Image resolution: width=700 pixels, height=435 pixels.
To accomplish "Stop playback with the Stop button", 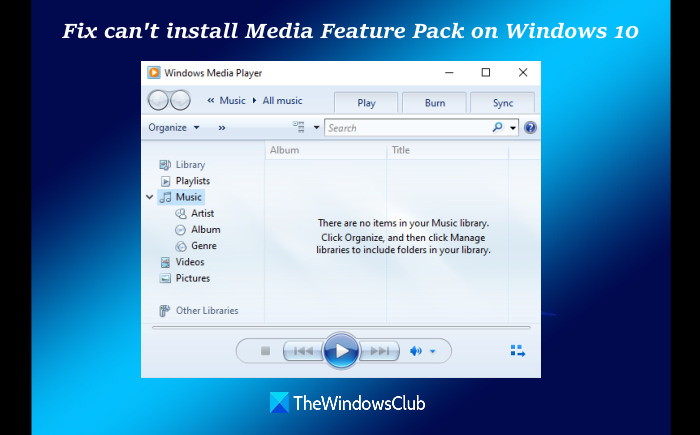I will (x=265, y=351).
